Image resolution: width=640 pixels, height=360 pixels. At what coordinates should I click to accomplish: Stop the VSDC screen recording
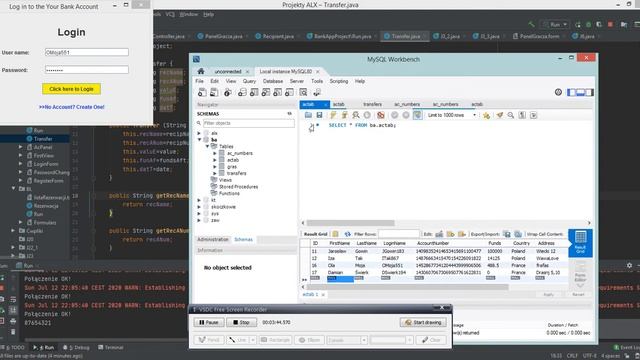241,322
